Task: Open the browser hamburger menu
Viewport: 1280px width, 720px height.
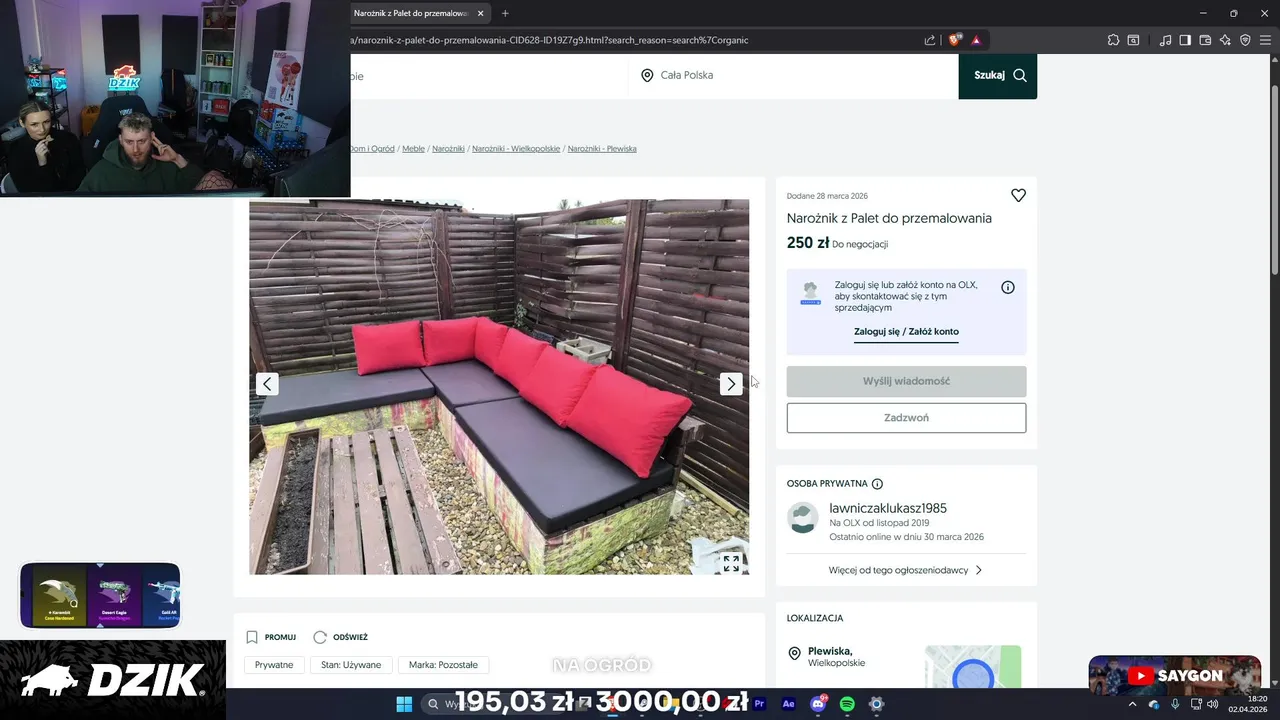Action: click(x=1265, y=40)
